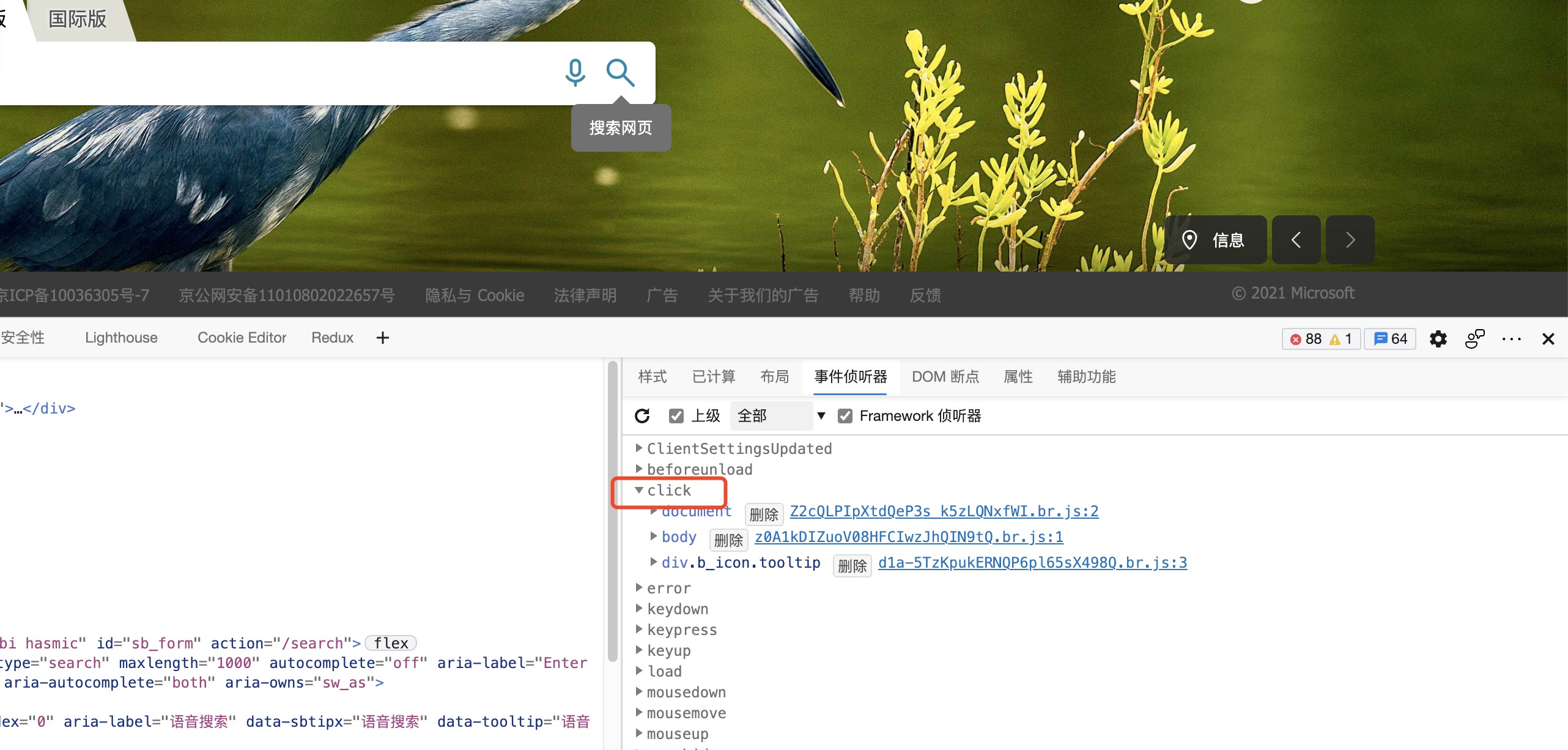Click the 88 errors counter badge
The width and height of the screenshot is (1568, 750).
pos(1306,338)
